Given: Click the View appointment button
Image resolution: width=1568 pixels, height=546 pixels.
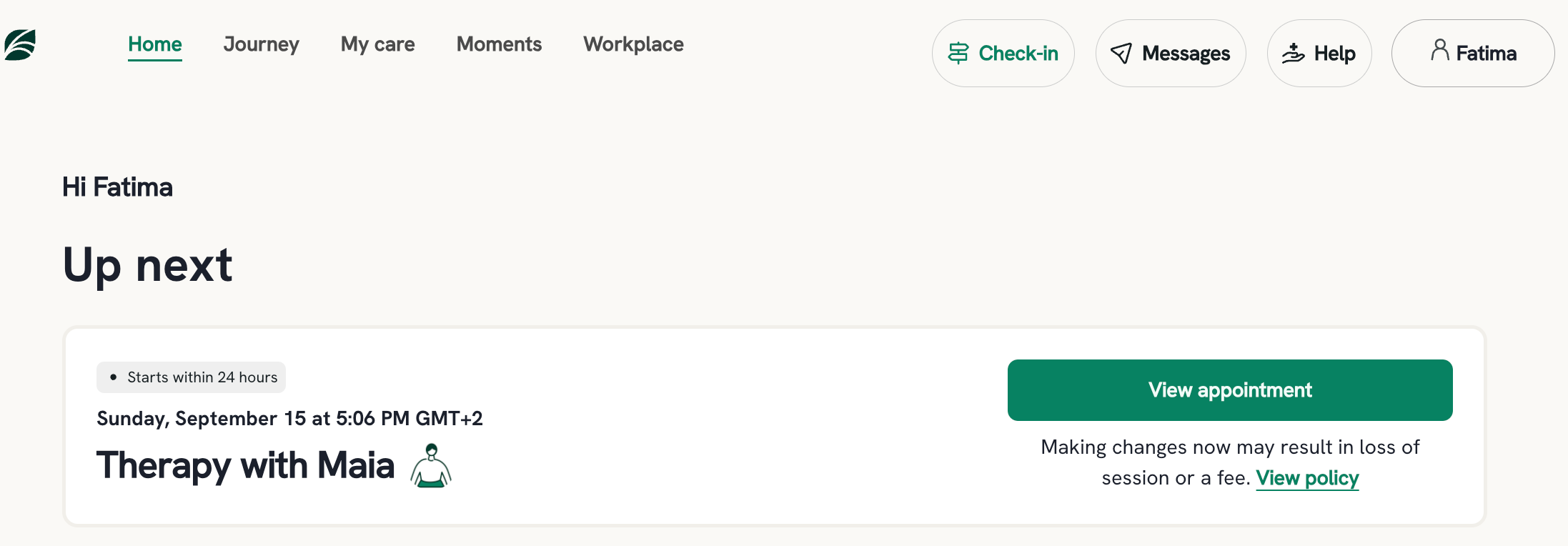Looking at the screenshot, I should (1230, 390).
